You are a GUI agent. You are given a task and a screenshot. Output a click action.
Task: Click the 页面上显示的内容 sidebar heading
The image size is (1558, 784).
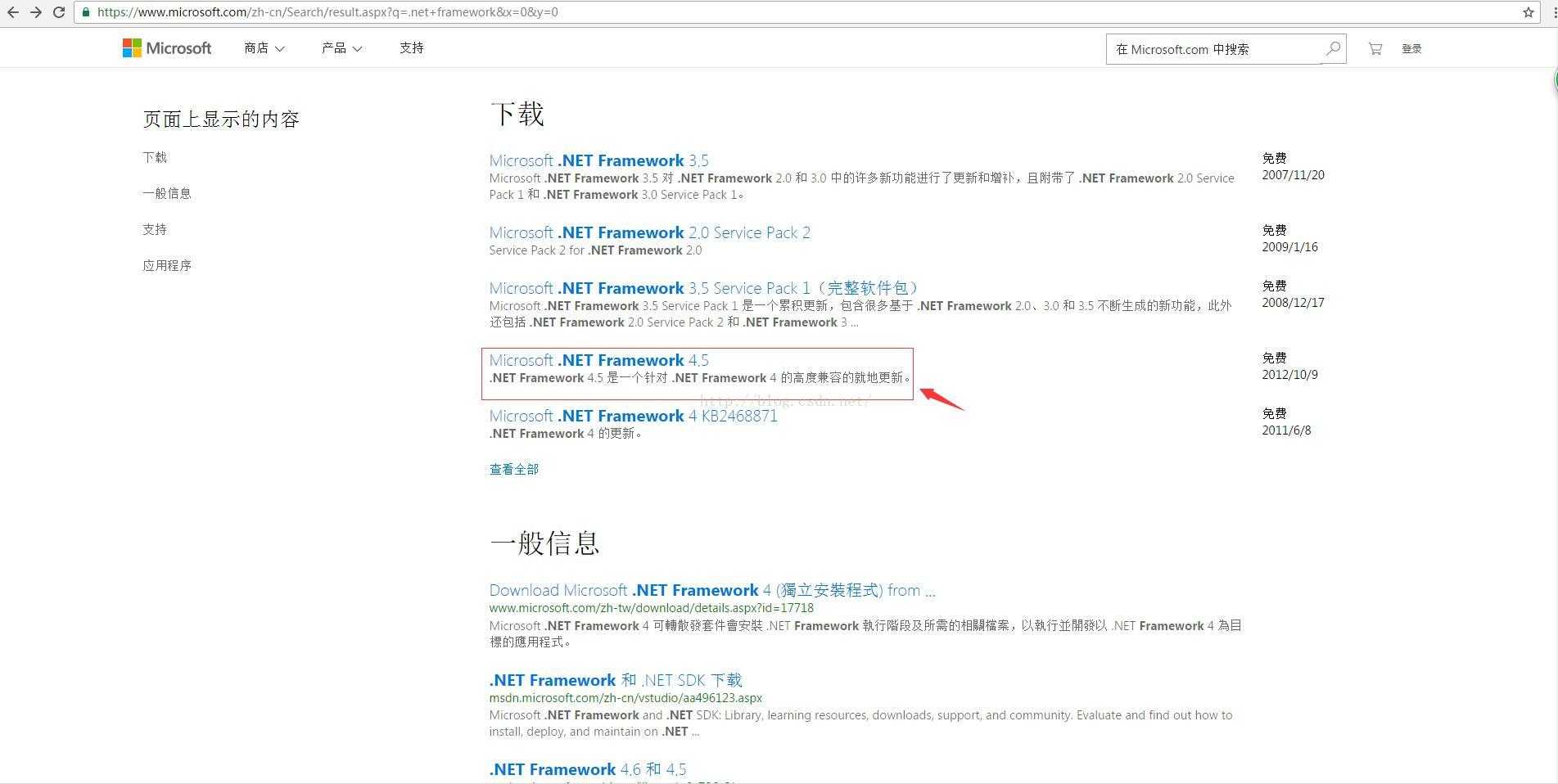coord(221,119)
